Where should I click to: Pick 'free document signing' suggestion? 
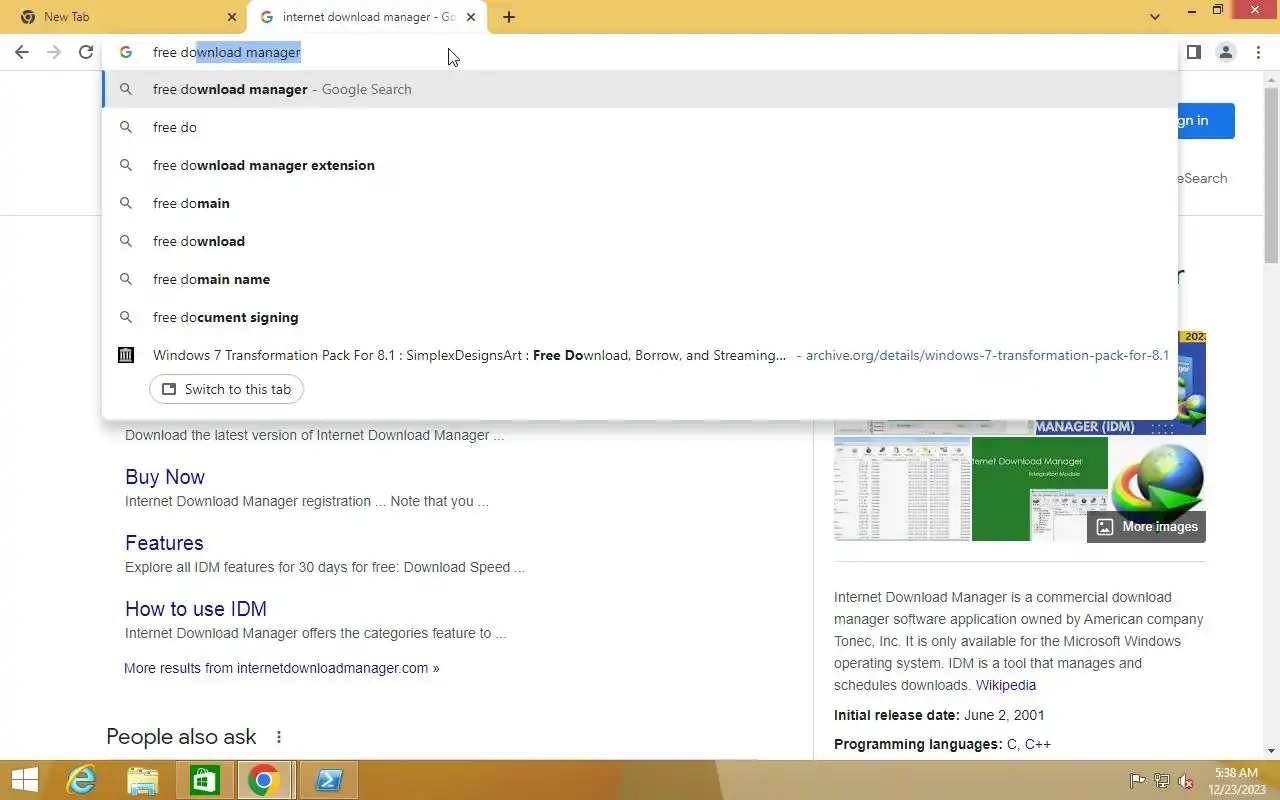640,317
